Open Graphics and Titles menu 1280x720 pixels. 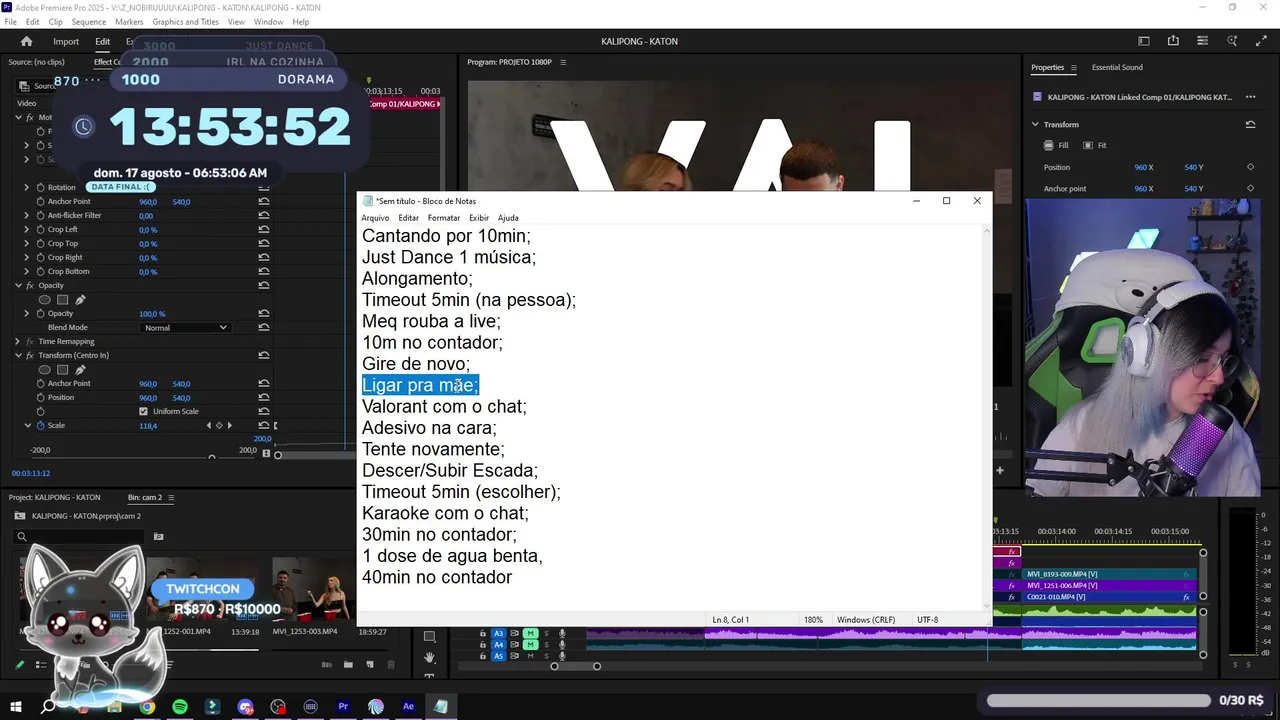tap(185, 22)
